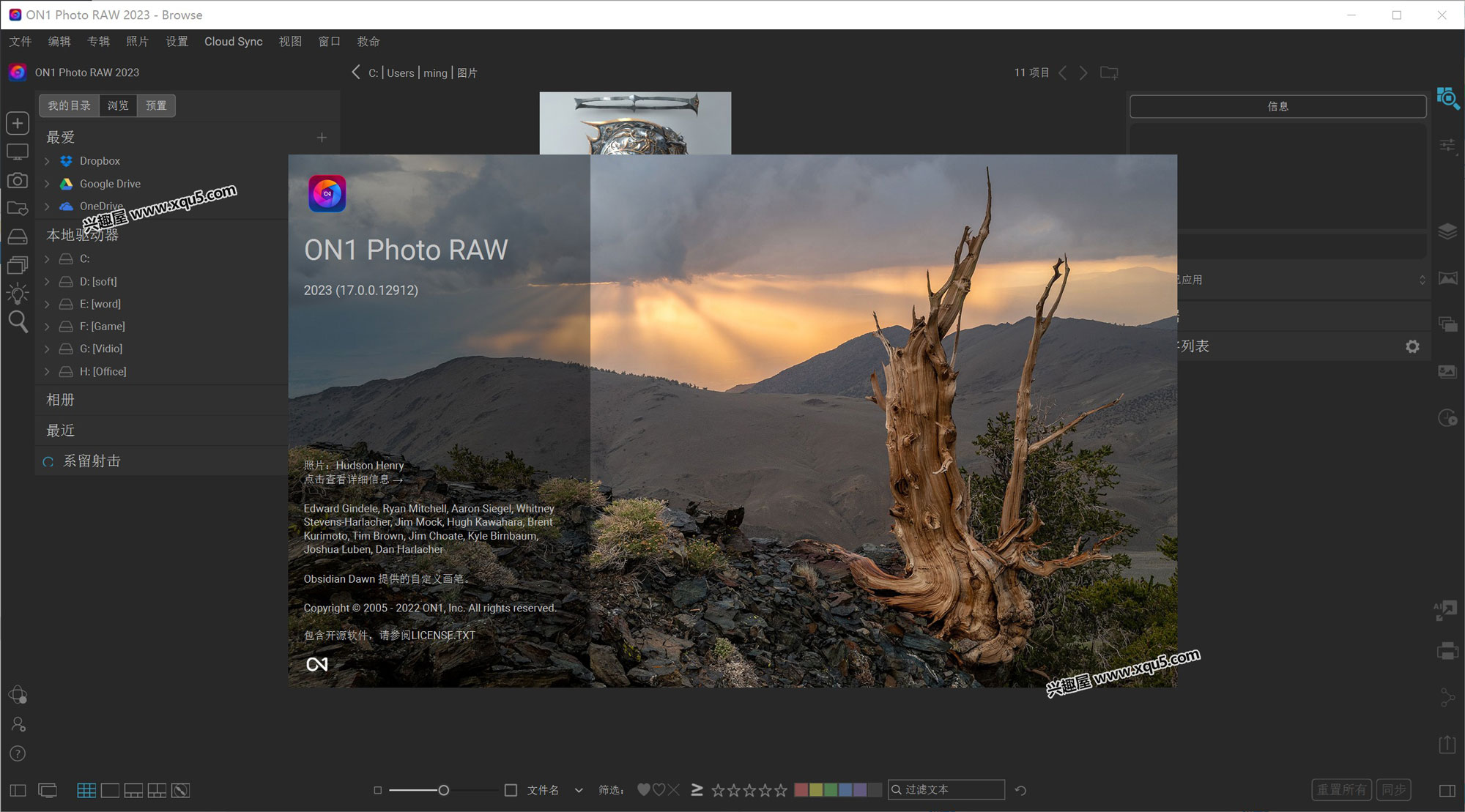The height and width of the screenshot is (812, 1465).
Task: Toggle the right panel visibility icon
Action: pos(1447,790)
